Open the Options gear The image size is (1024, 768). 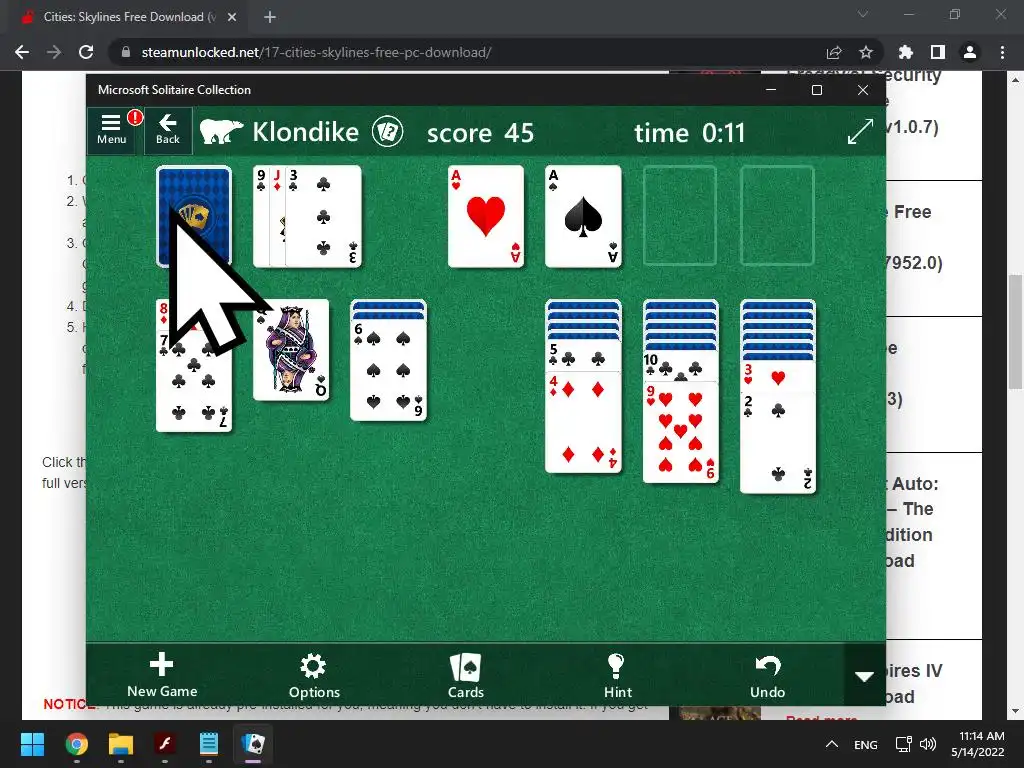tap(314, 675)
